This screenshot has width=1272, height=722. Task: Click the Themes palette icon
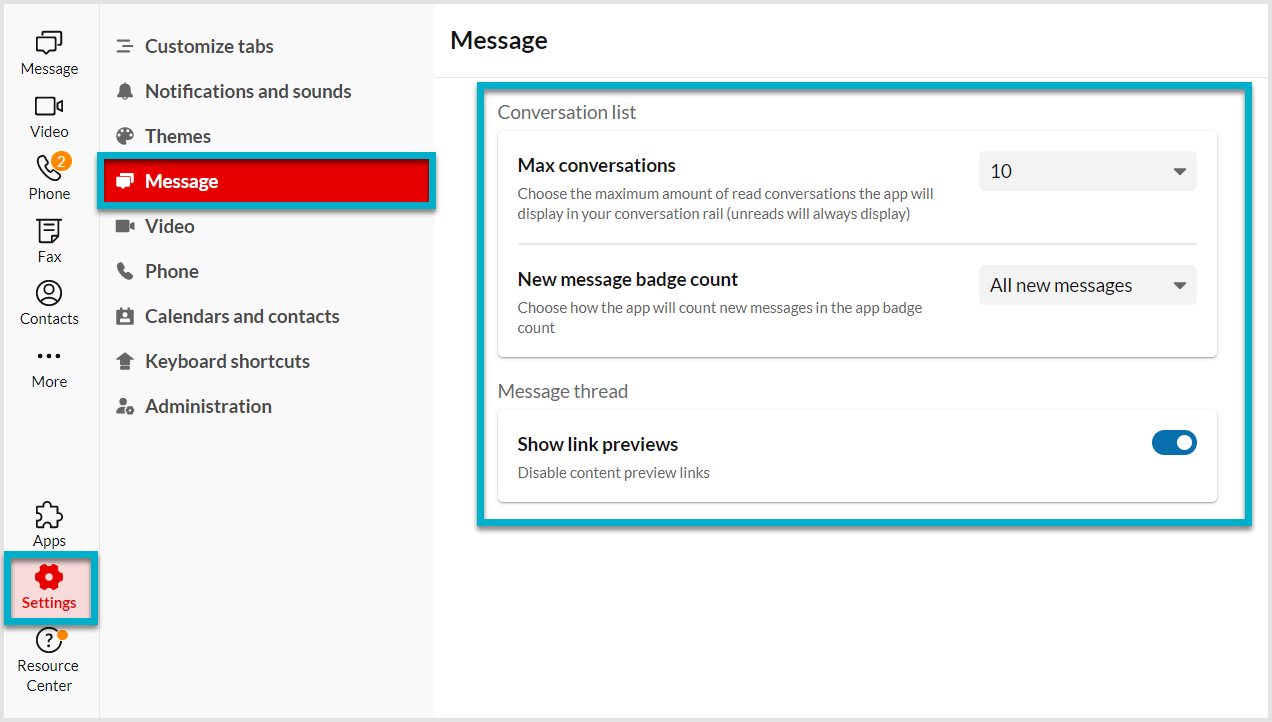pyautogui.click(x=125, y=136)
